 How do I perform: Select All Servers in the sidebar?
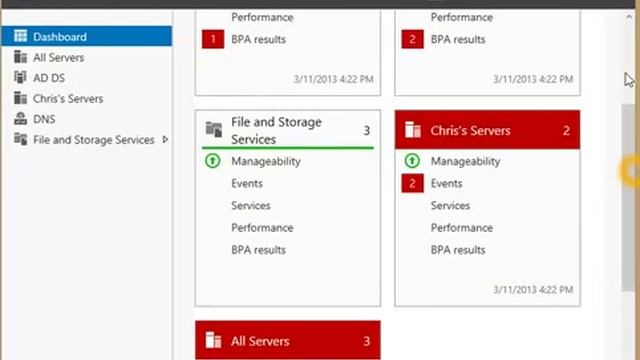pos(58,58)
